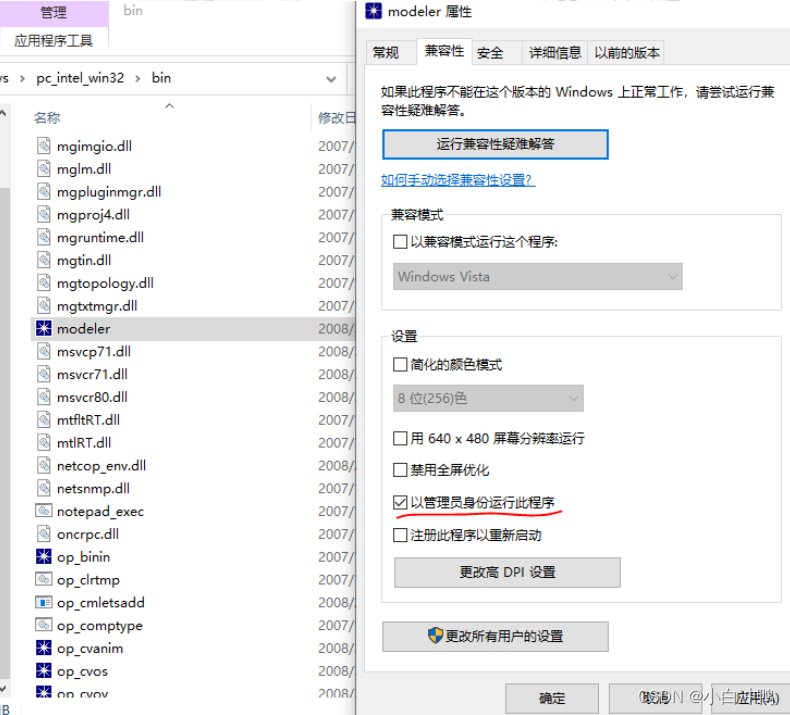Uncheck 以管理员身份运行此程序

tap(400, 502)
